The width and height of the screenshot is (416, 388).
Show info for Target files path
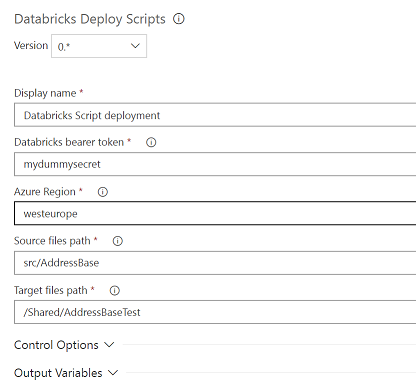coord(115,291)
